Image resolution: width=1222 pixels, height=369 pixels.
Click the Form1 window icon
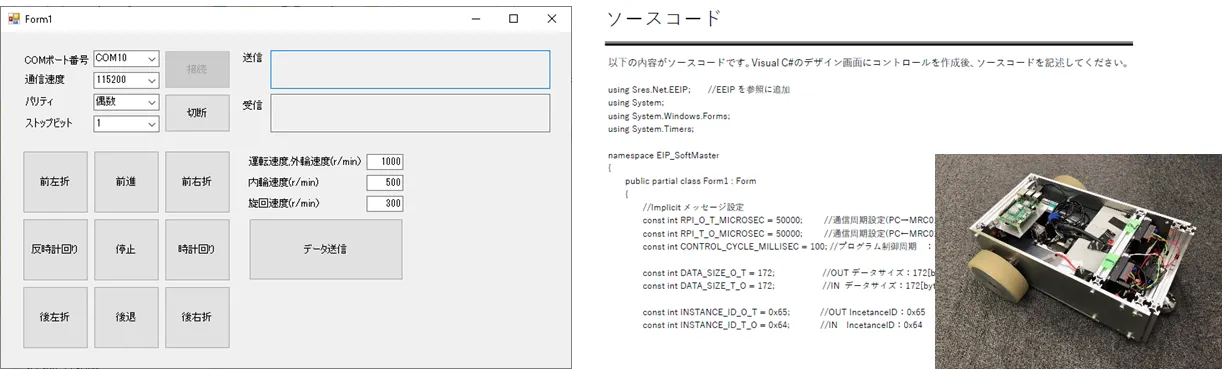tap(14, 19)
